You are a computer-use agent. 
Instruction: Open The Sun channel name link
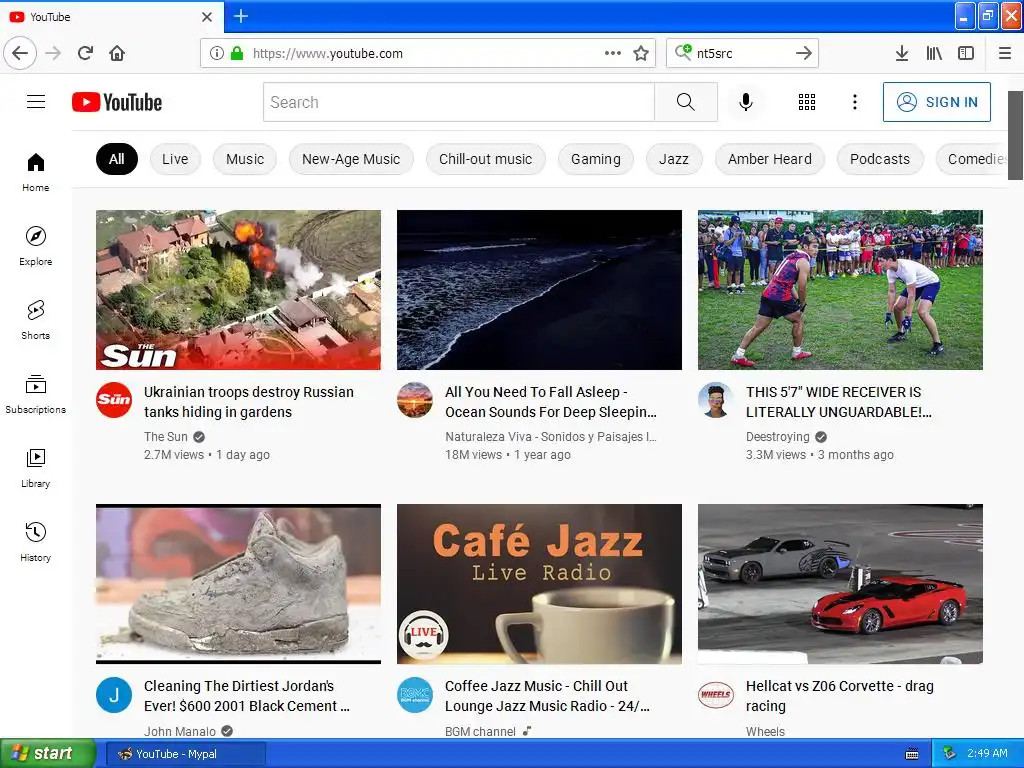point(166,437)
